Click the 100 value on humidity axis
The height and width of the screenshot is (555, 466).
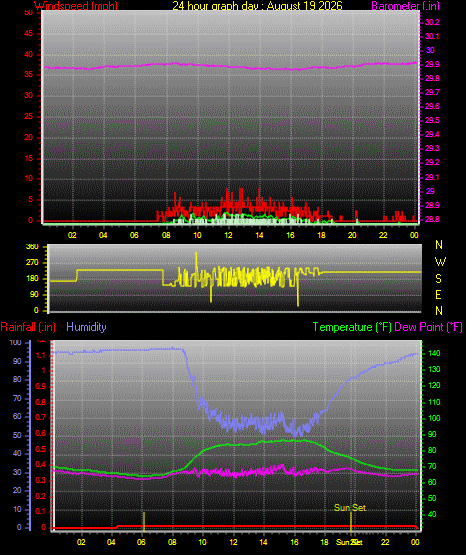pyautogui.click(x=16, y=342)
